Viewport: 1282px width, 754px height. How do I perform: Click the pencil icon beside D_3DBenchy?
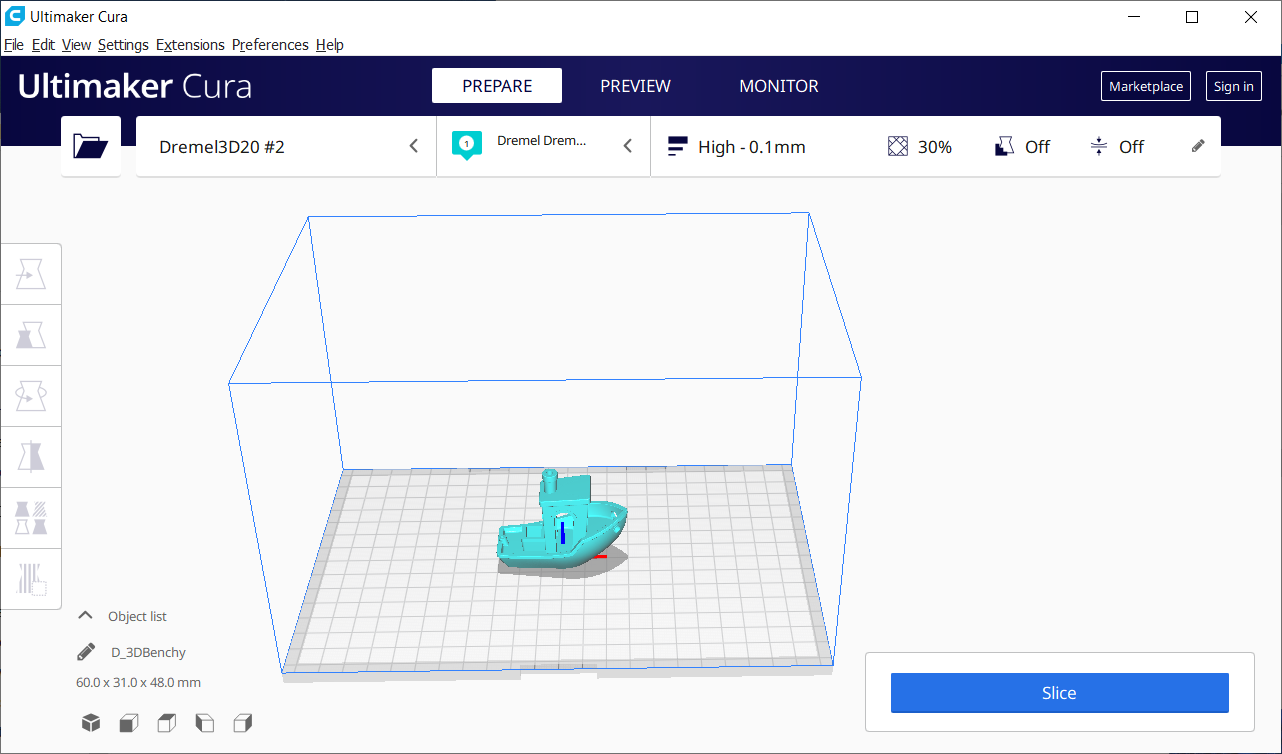tap(86, 652)
